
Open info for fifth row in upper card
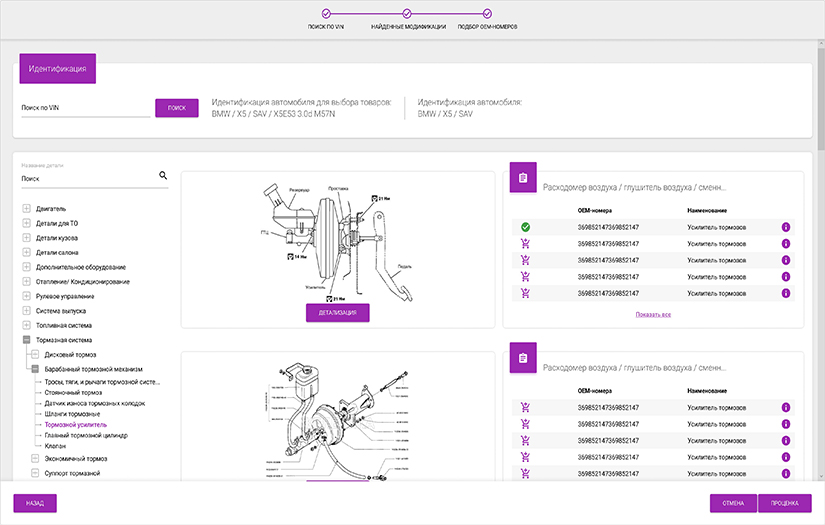tap(786, 293)
